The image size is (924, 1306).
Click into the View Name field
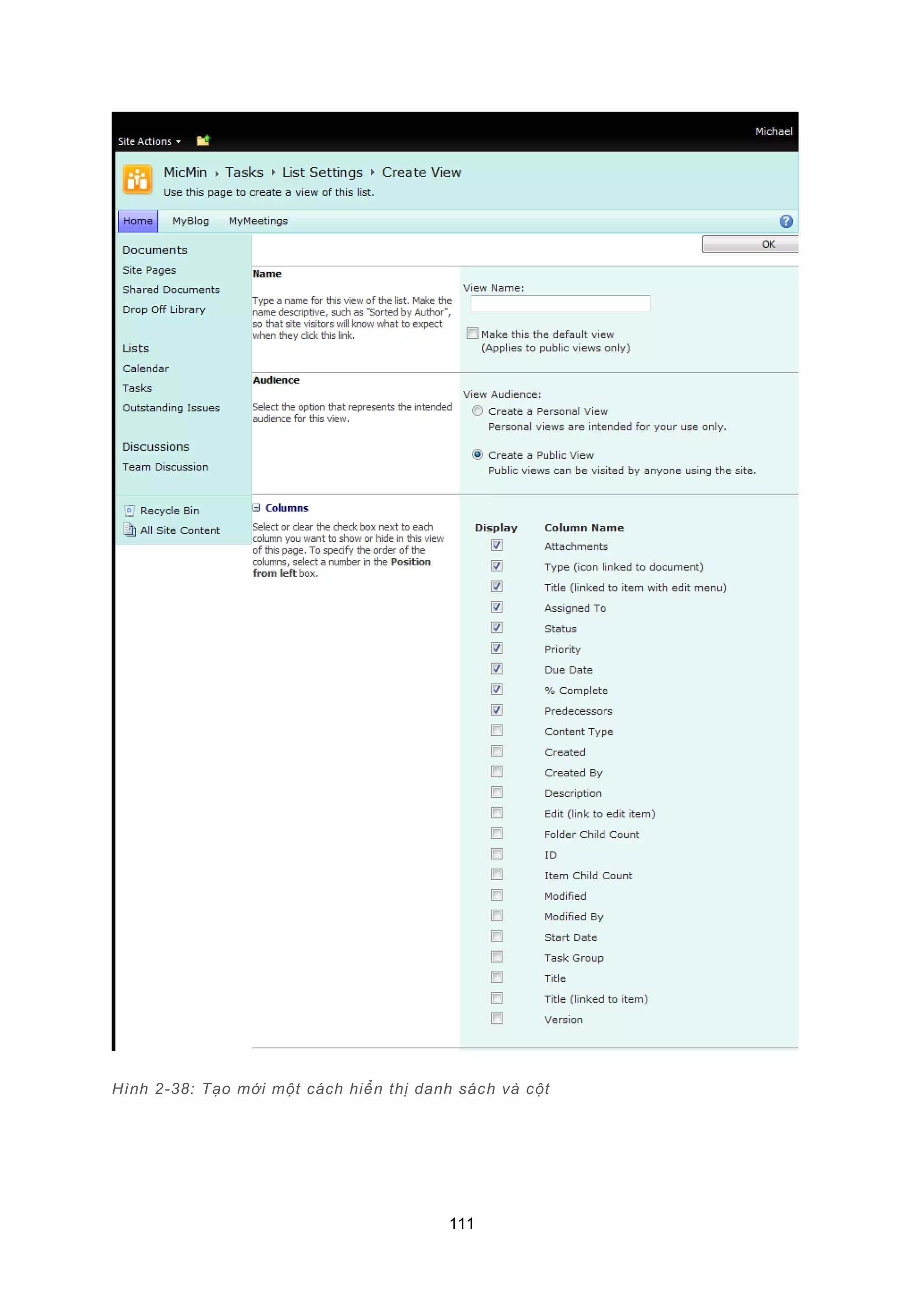click(560, 304)
